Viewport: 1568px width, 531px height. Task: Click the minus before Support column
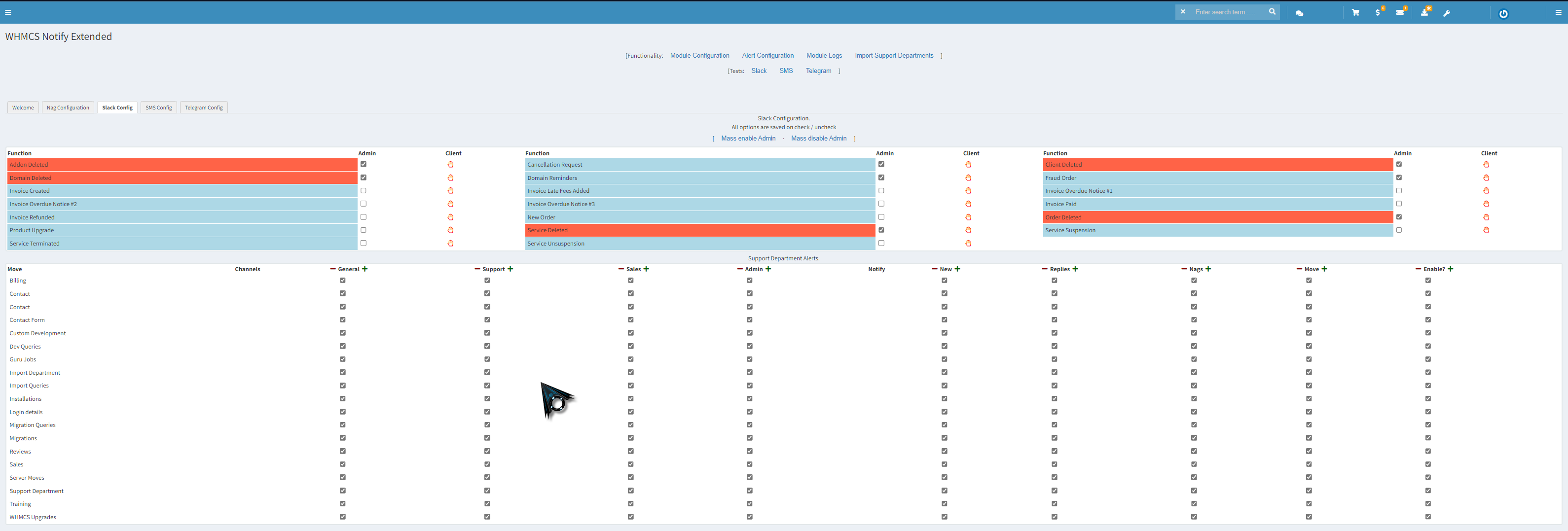point(477,269)
